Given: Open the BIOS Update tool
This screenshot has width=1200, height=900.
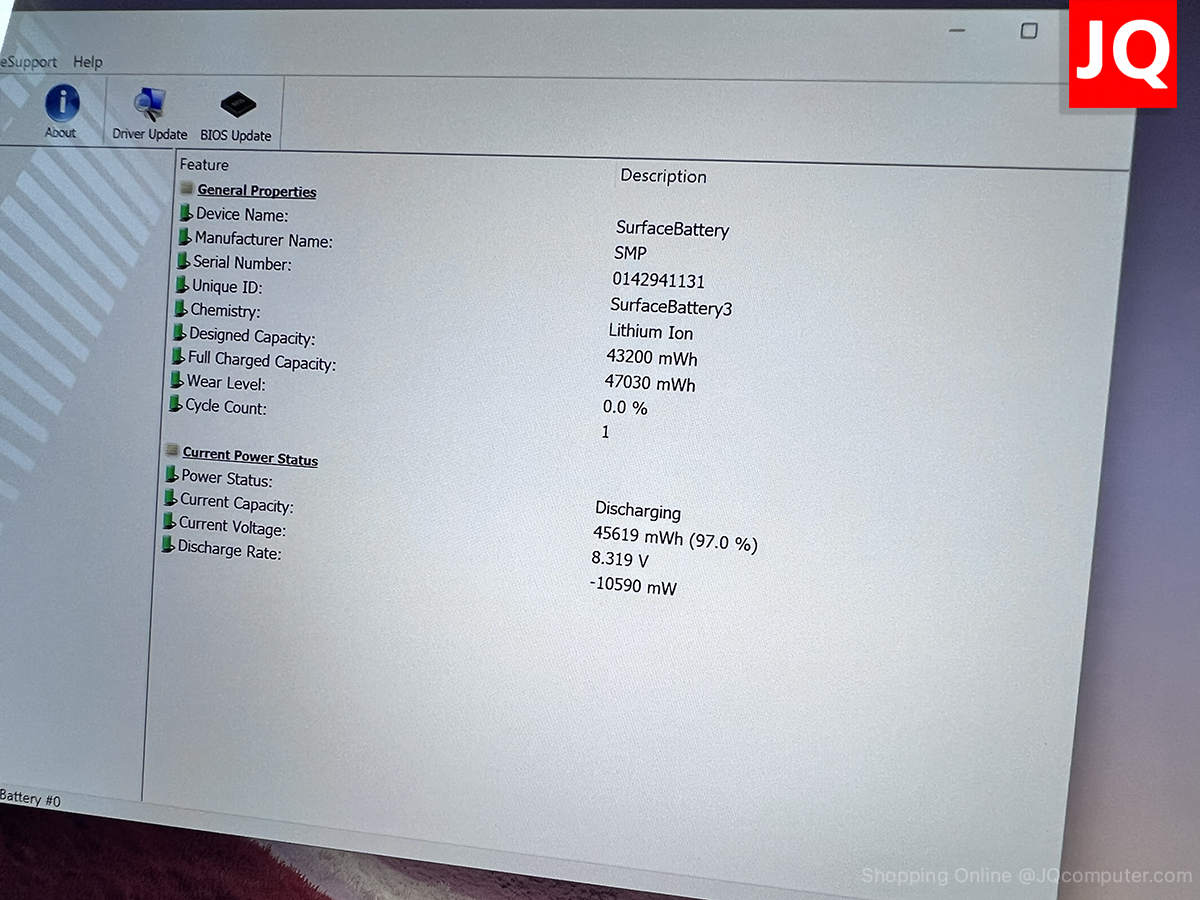Looking at the screenshot, I should point(236,116).
